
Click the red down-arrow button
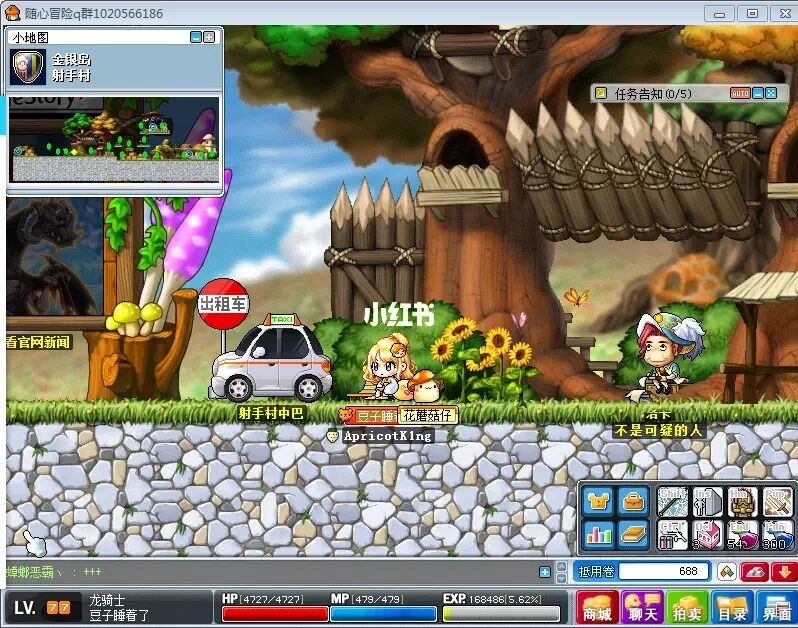click(784, 572)
